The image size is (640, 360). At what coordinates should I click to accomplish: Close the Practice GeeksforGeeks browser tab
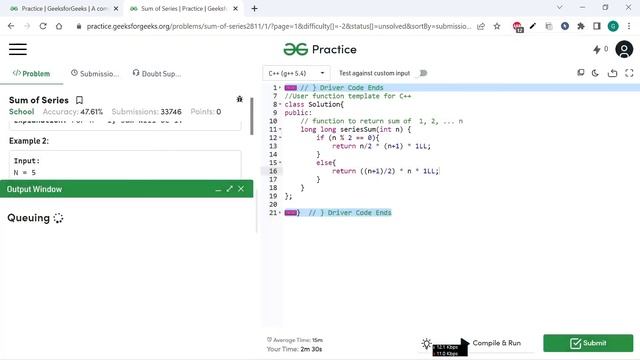click(x=116, y=8)
